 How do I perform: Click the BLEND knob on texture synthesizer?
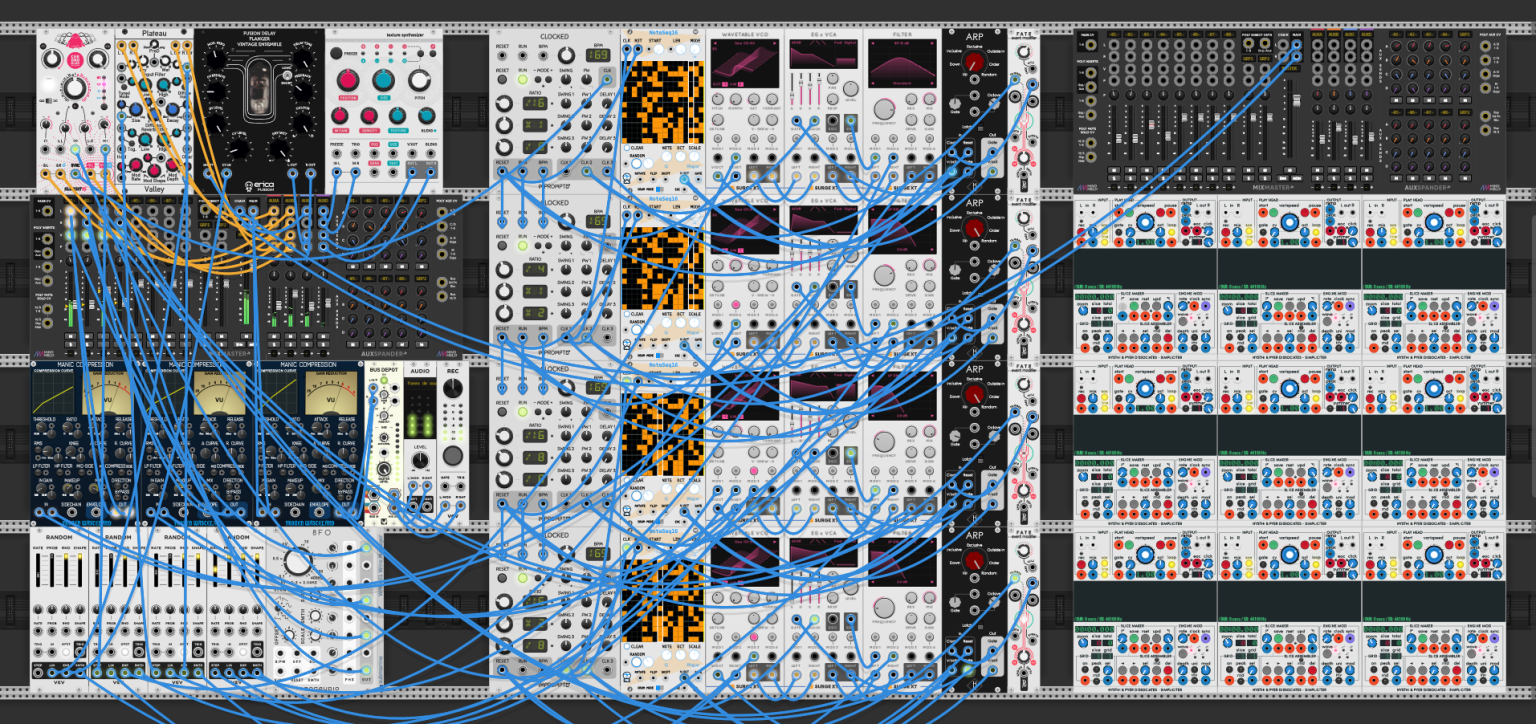pos(426,116)
